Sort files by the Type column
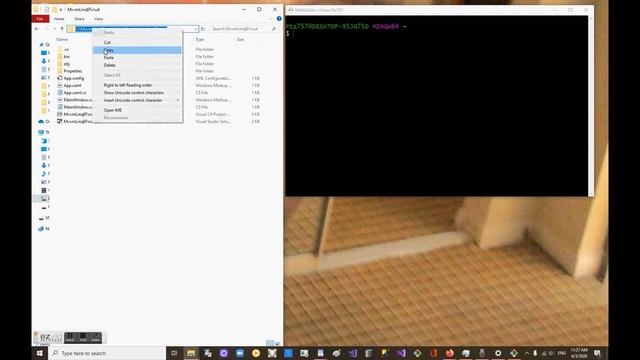 pyautogui.click(x=200, y=40)
